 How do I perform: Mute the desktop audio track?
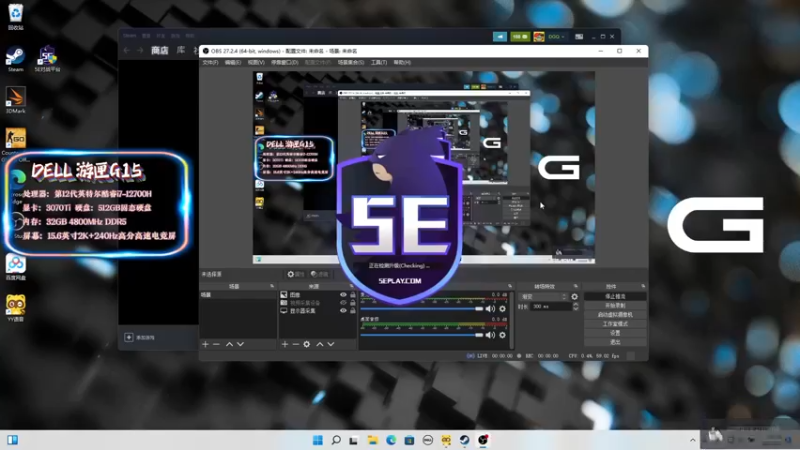pos(490,335)
